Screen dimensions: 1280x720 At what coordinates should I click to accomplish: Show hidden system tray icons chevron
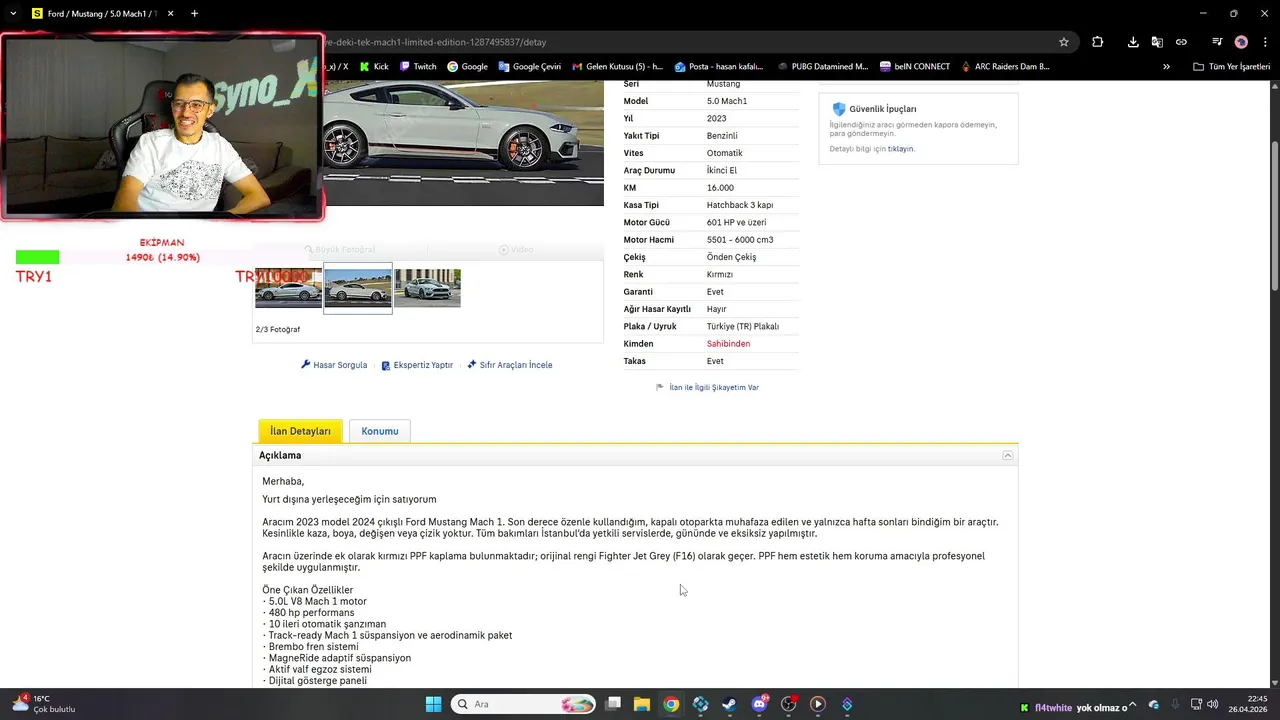pos(1132,704)
